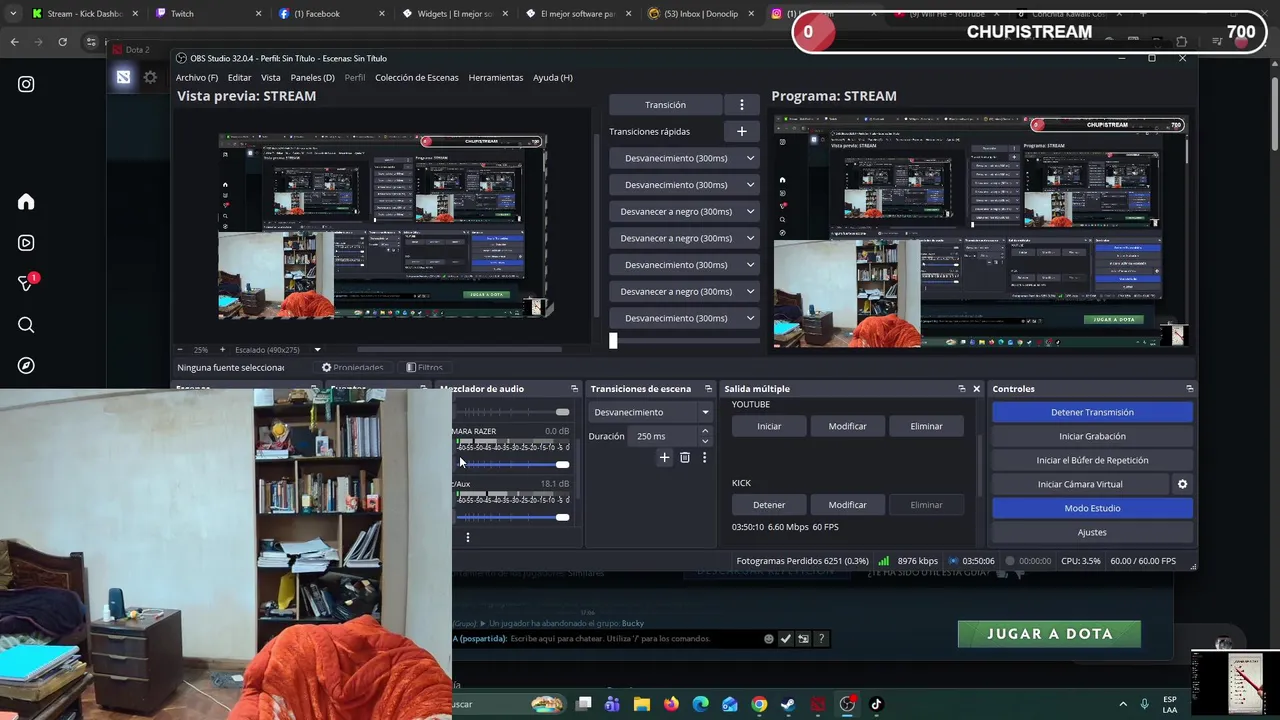Open Steam from the taskbar
1280x720 pixels.
(x=788, y=704)
